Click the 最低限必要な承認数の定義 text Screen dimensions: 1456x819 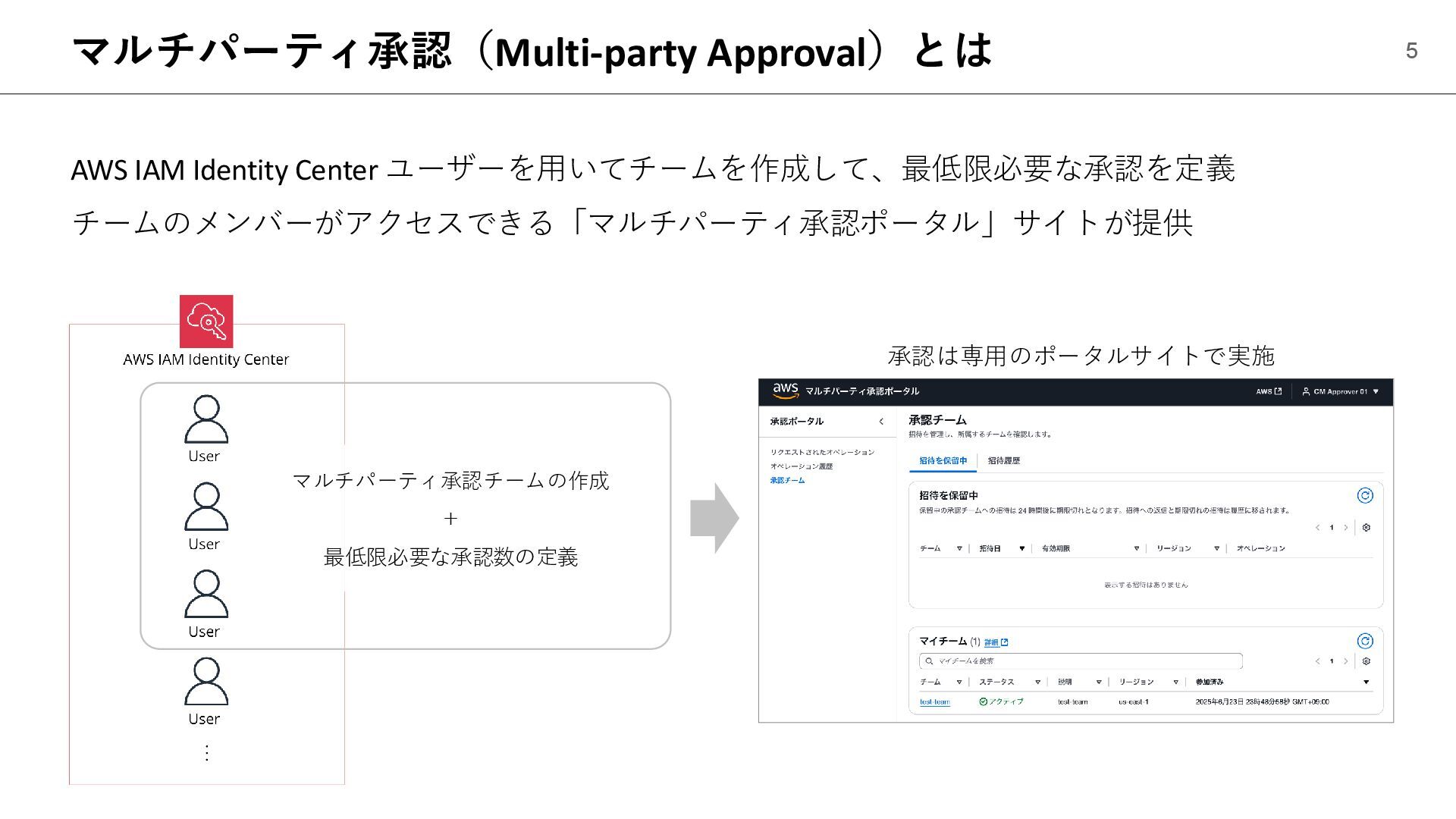point(450,557)
